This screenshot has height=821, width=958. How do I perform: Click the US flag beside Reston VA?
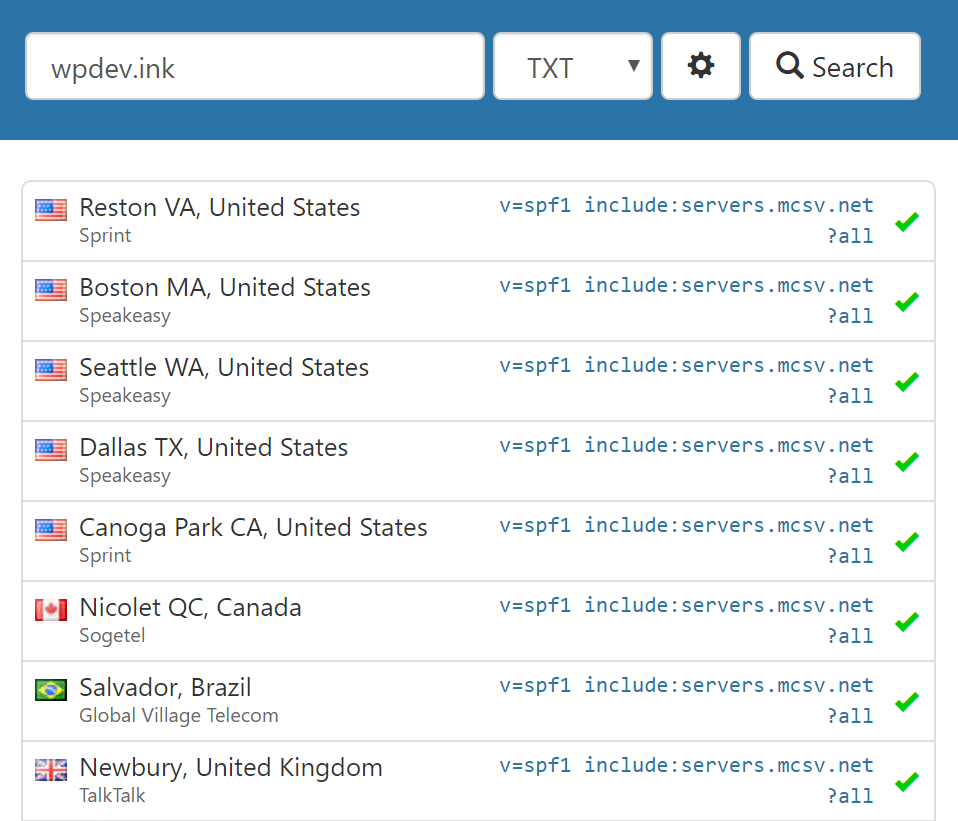coord(51,209)
